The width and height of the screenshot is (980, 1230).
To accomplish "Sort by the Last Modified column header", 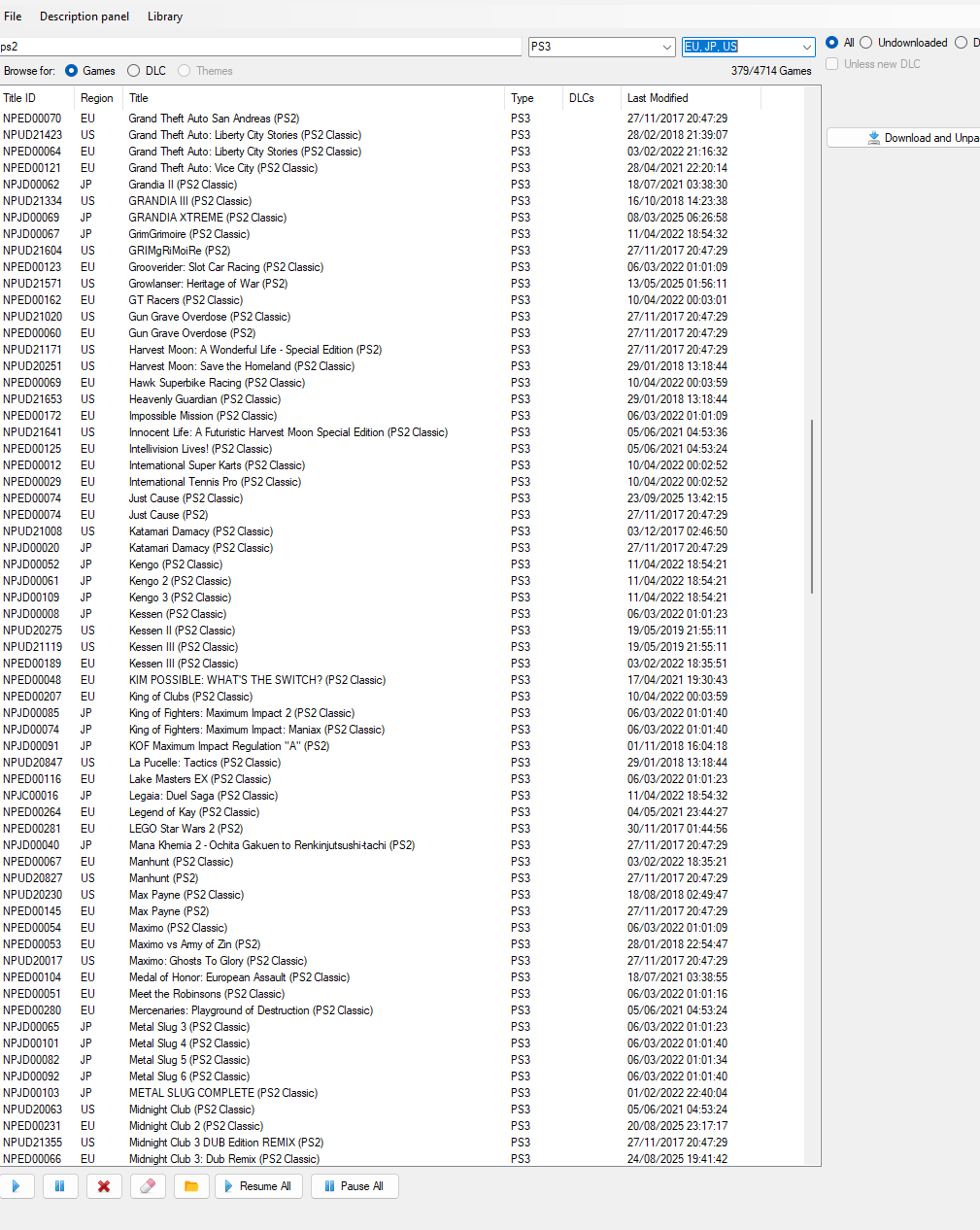I will (x=691, y=98).
